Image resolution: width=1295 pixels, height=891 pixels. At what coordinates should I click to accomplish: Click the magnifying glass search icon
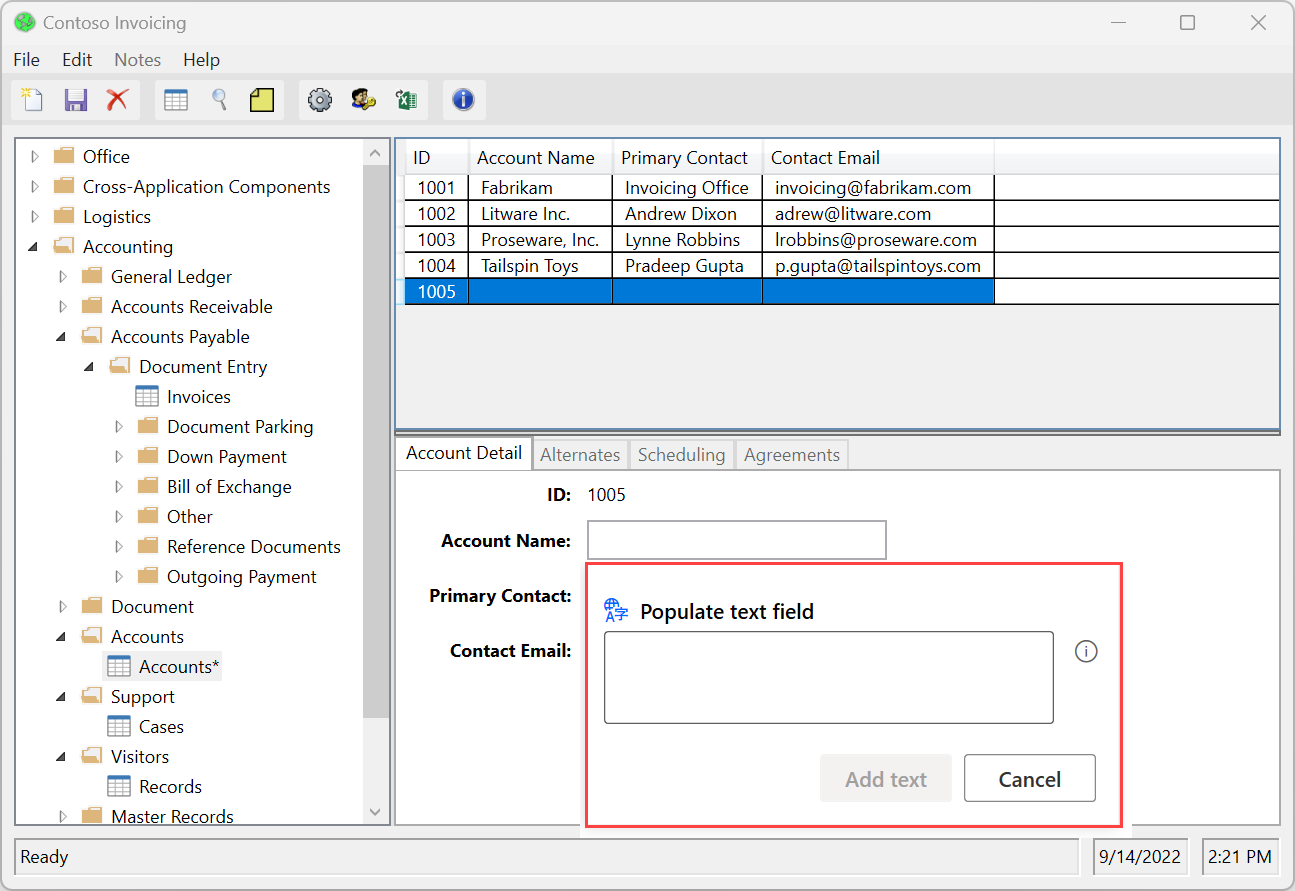click(219, 100)
